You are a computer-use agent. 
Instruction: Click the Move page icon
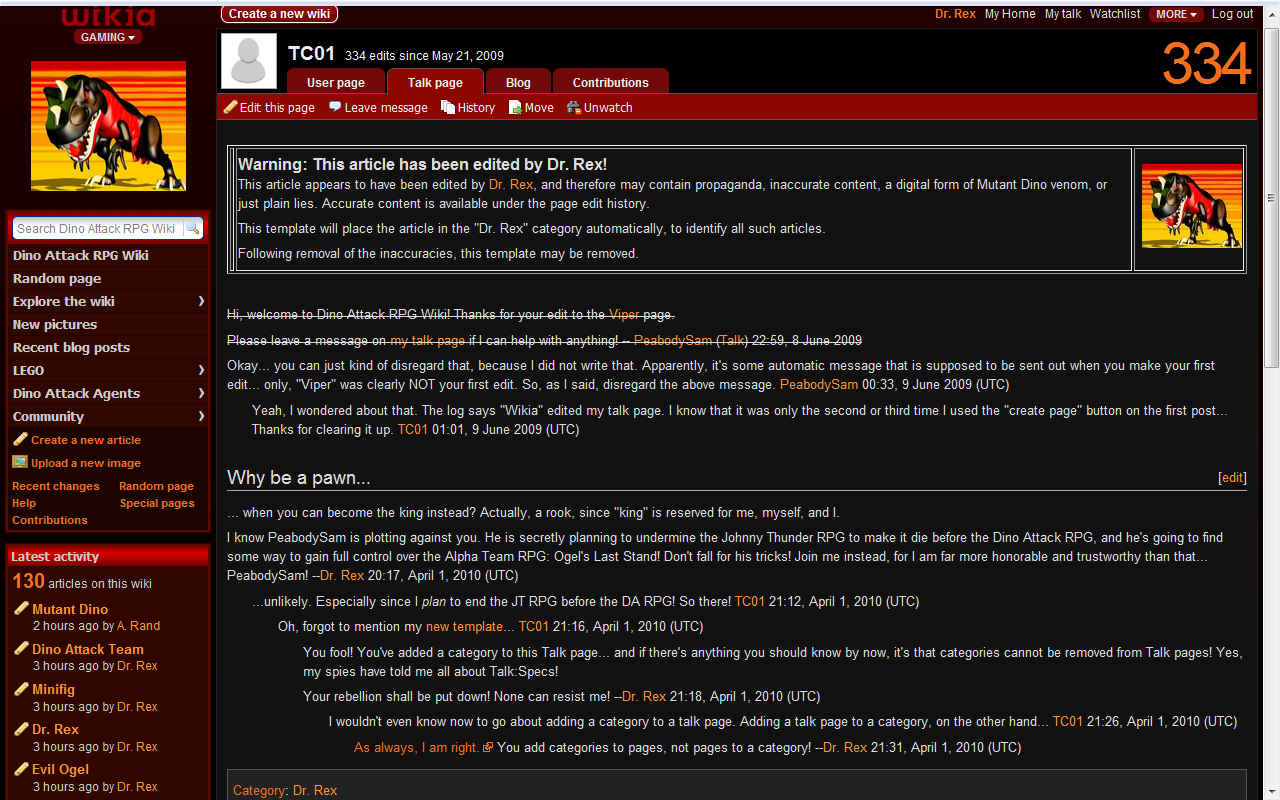click(516, 107)
